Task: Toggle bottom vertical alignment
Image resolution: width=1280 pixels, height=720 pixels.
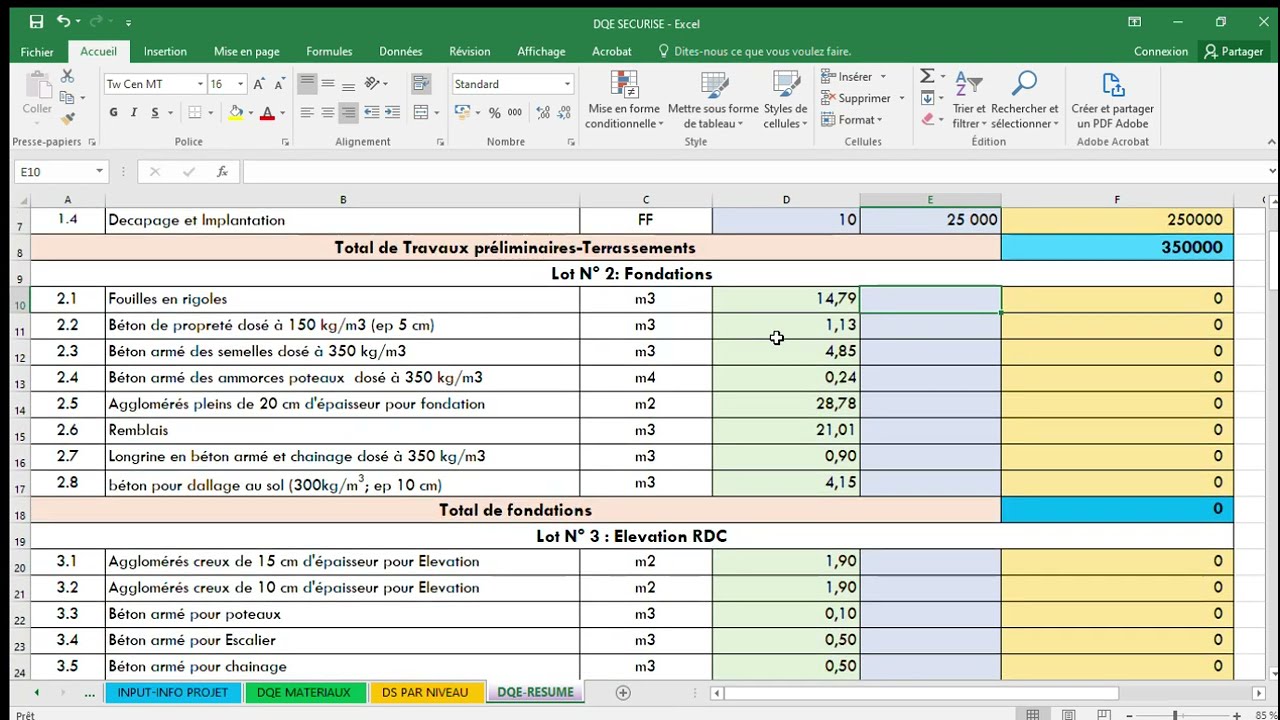Action: pos(347,84)
